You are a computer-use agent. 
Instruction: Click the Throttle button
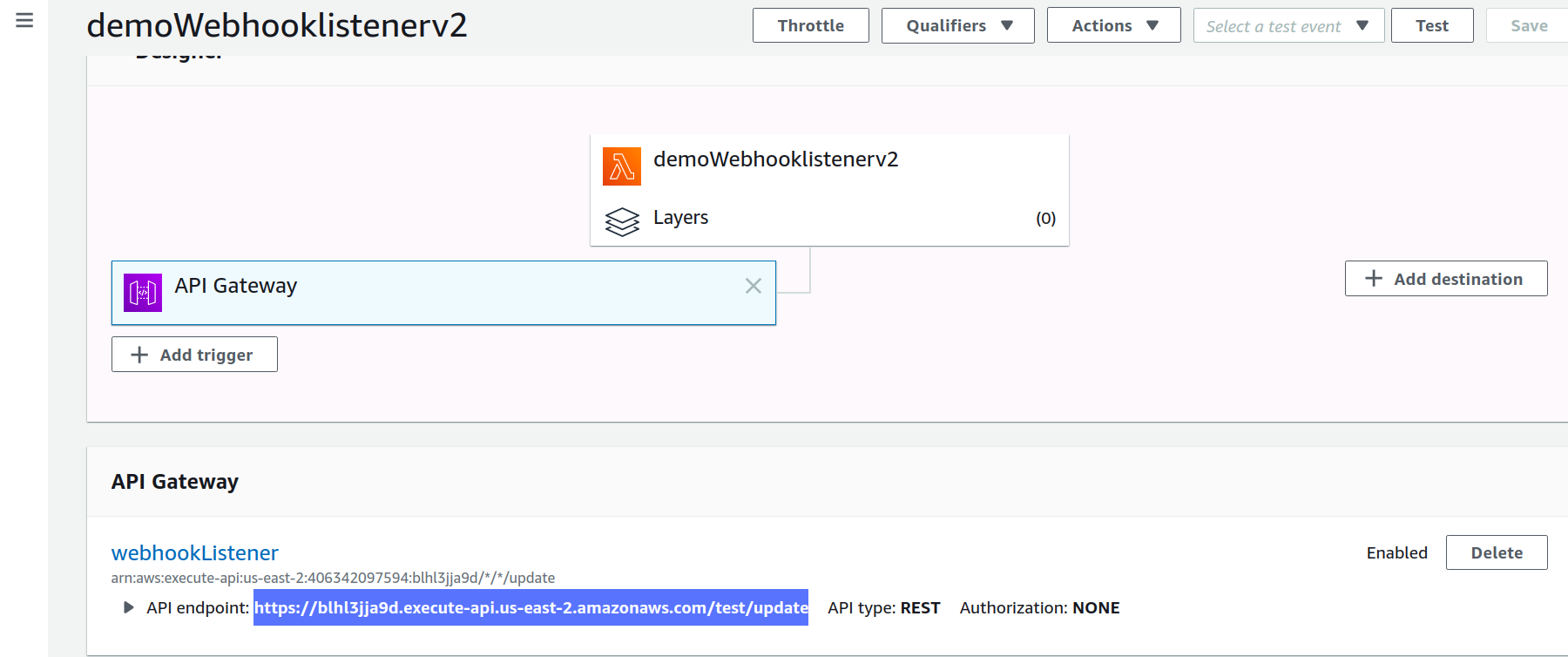811,25
